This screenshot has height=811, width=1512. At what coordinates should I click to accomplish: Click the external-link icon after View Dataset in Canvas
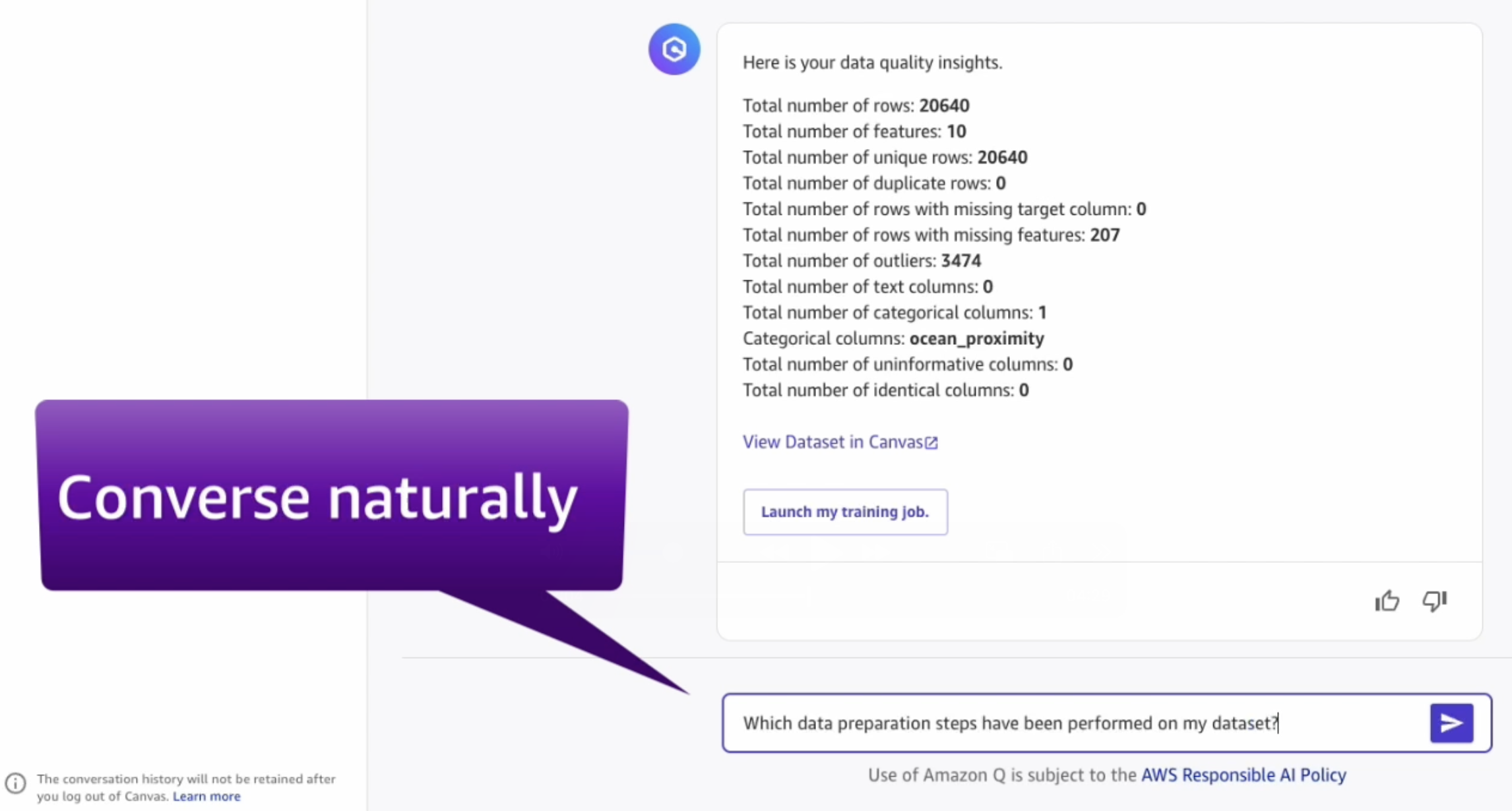pos(931,443)
